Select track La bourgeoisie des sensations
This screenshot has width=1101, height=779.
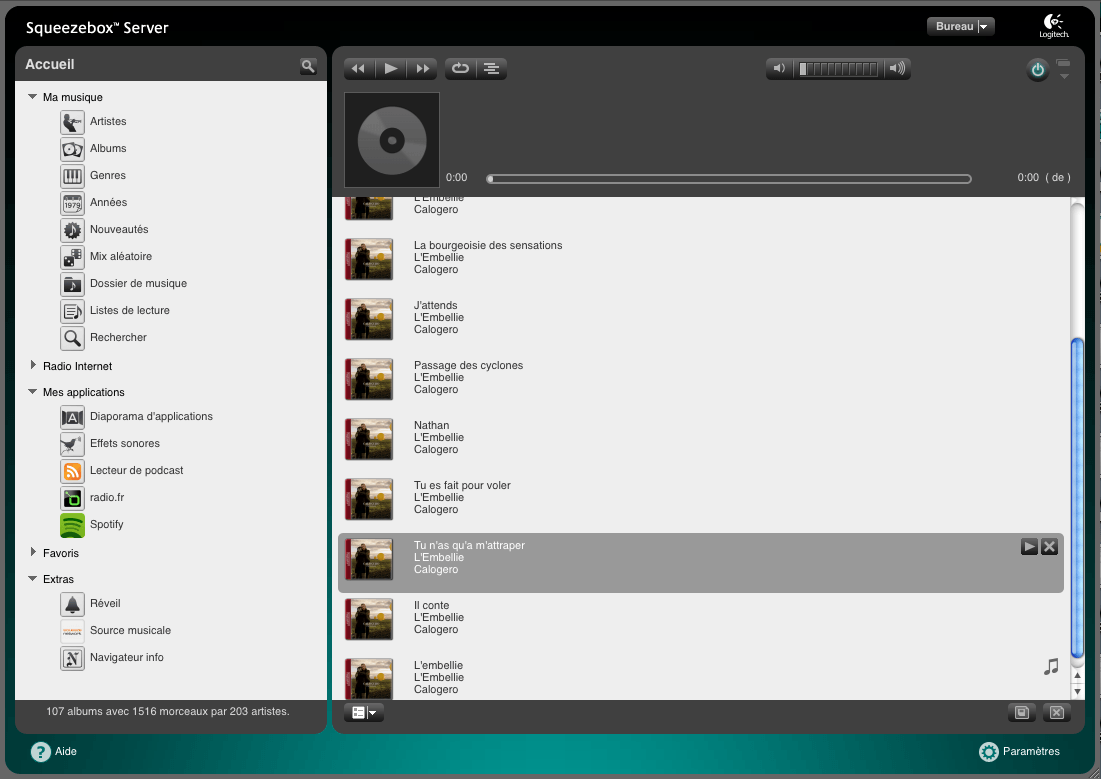701,258
